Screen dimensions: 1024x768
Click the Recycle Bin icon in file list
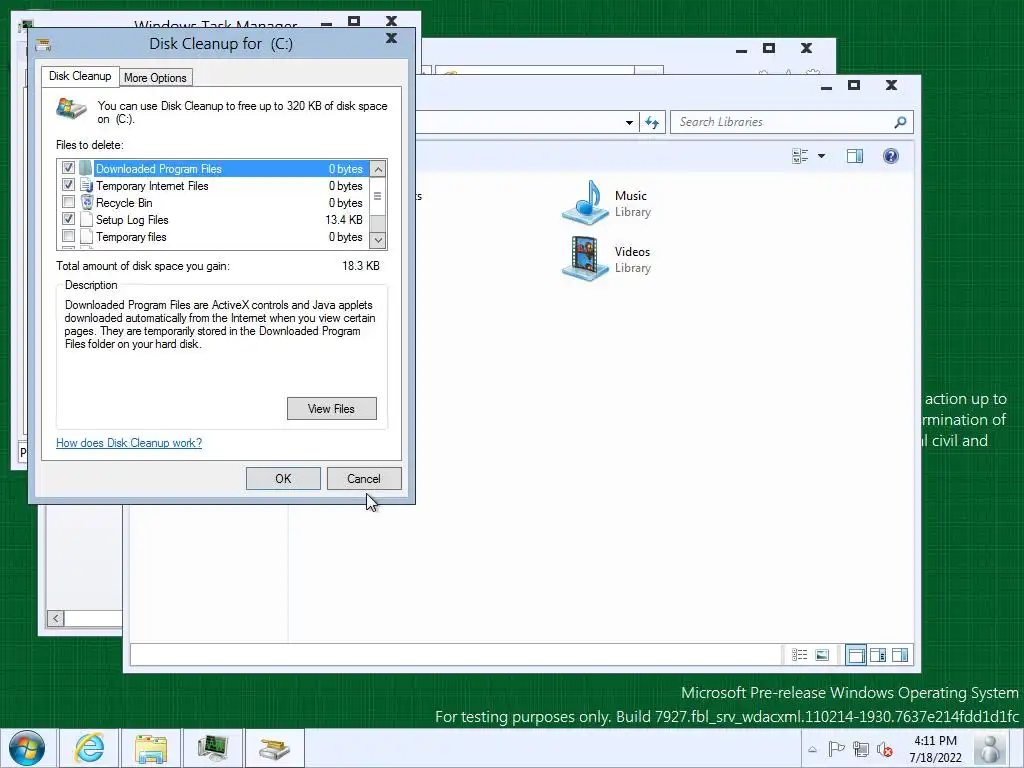tap(86, 202)
